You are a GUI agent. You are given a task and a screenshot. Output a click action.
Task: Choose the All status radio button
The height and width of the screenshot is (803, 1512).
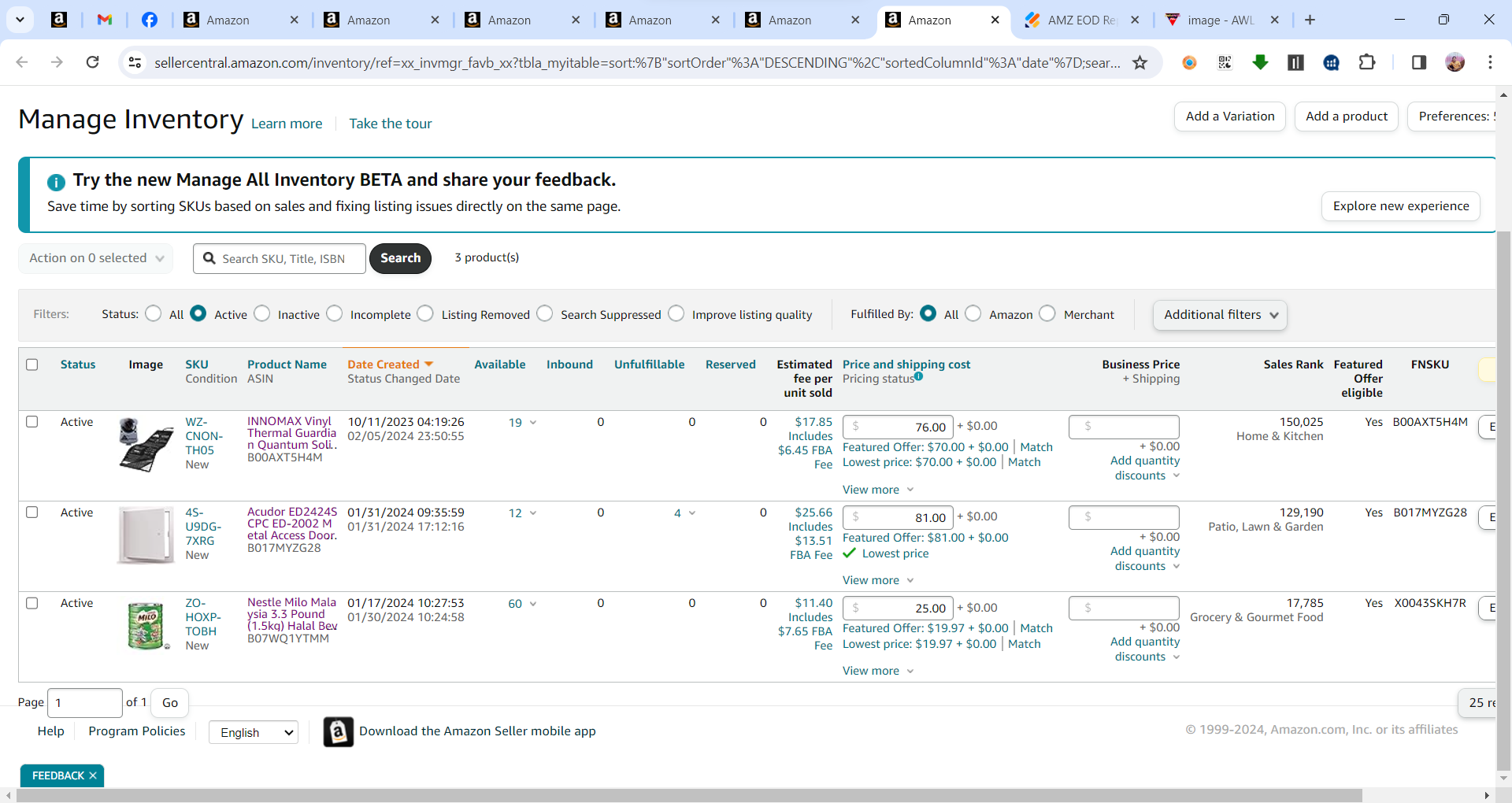point(154,314)
